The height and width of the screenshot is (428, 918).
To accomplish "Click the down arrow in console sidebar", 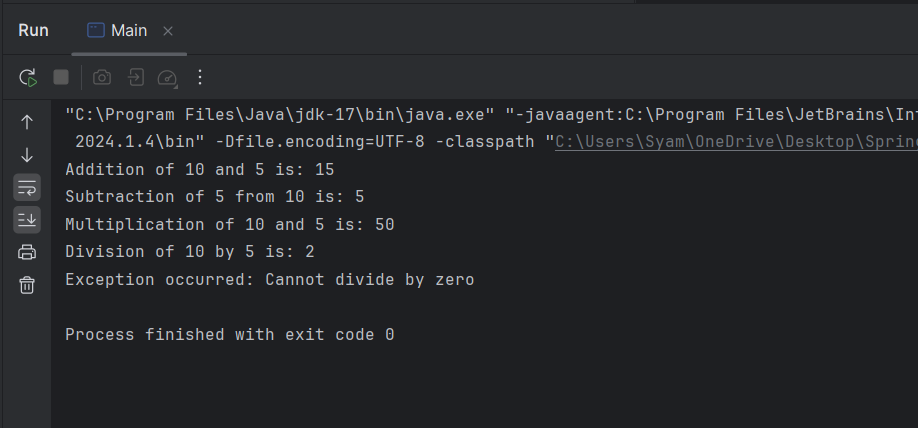I will point(27,155).
